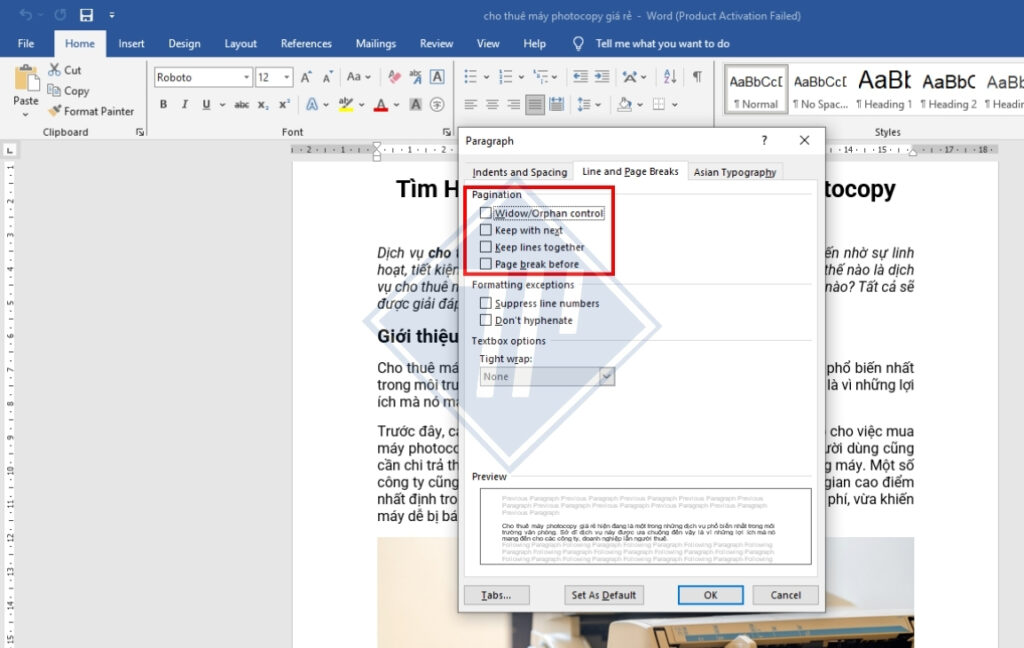Click the paragraph Shading paint bucket
Viewport: 1024px width, 648px height.
(625, 105)
